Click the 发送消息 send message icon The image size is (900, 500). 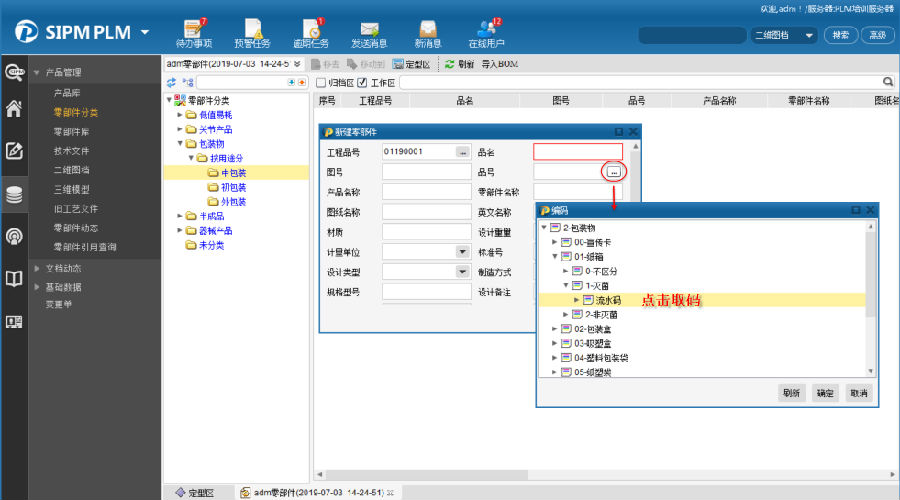click(x=369, y=32)
